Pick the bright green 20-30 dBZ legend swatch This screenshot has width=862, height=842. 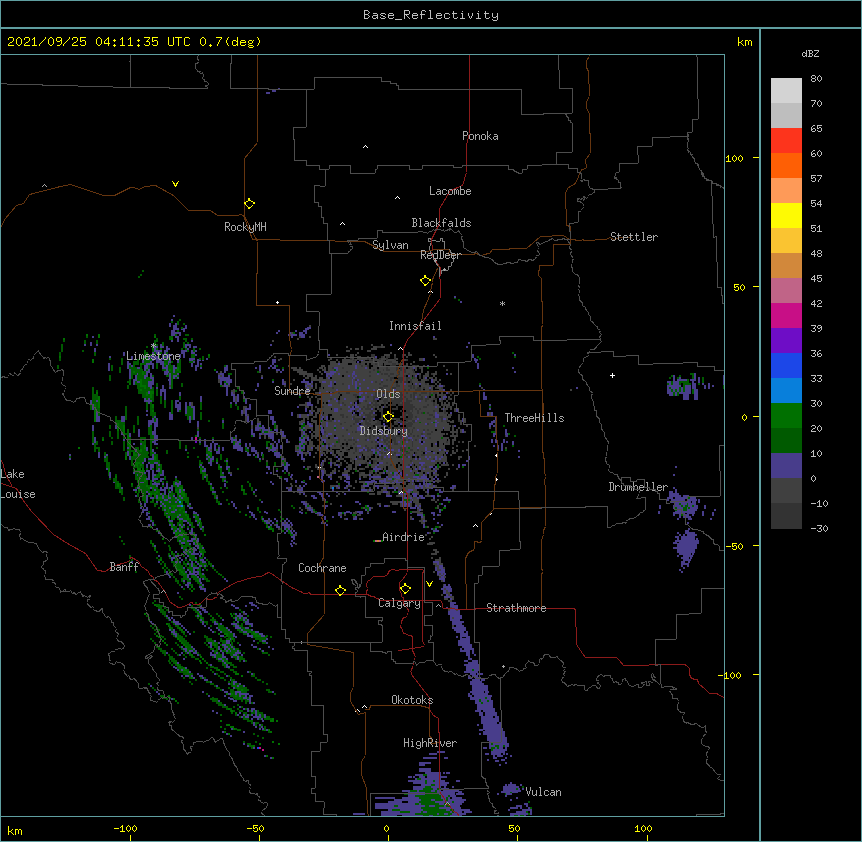pyautogui.click(x=786, y=416)
